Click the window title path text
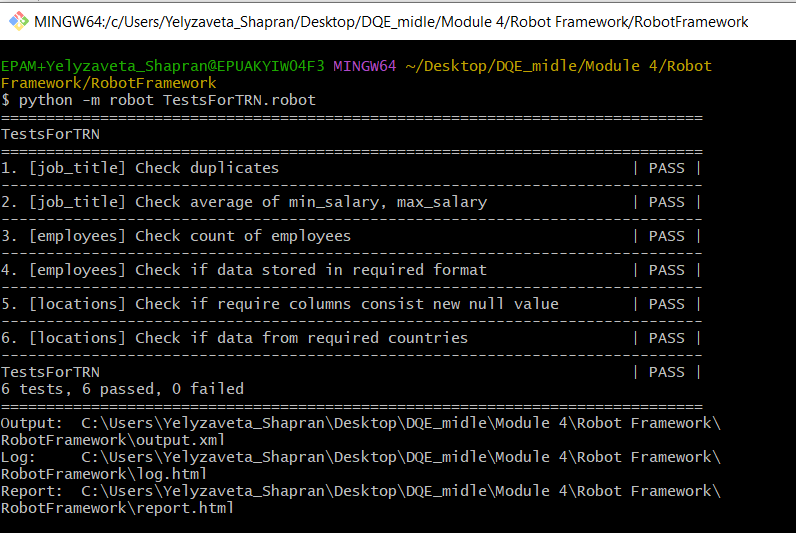The image size is (796, 533). click(x=391, y=22)
